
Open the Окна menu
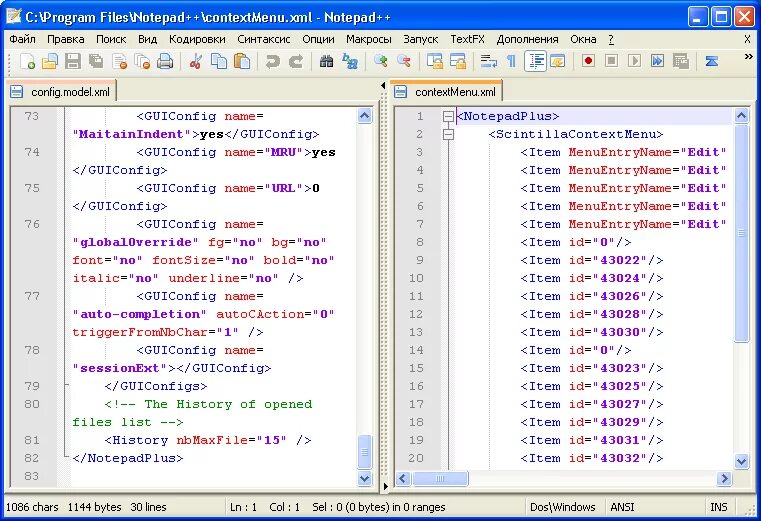pyautogui.click(x=583, y=39)
